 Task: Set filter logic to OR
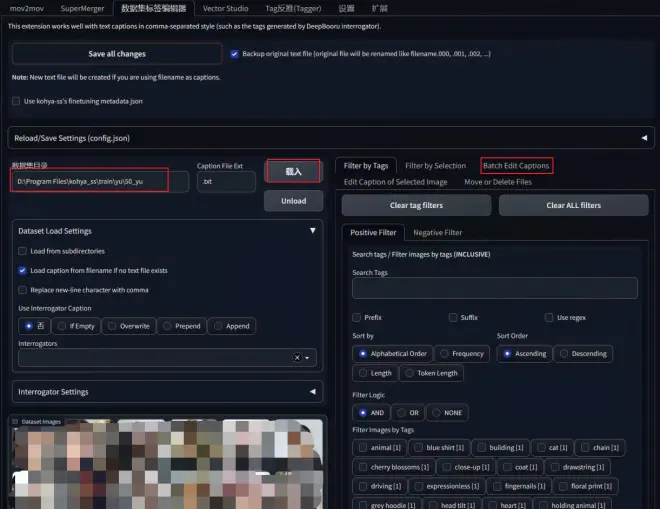click(x=408, y=413)
